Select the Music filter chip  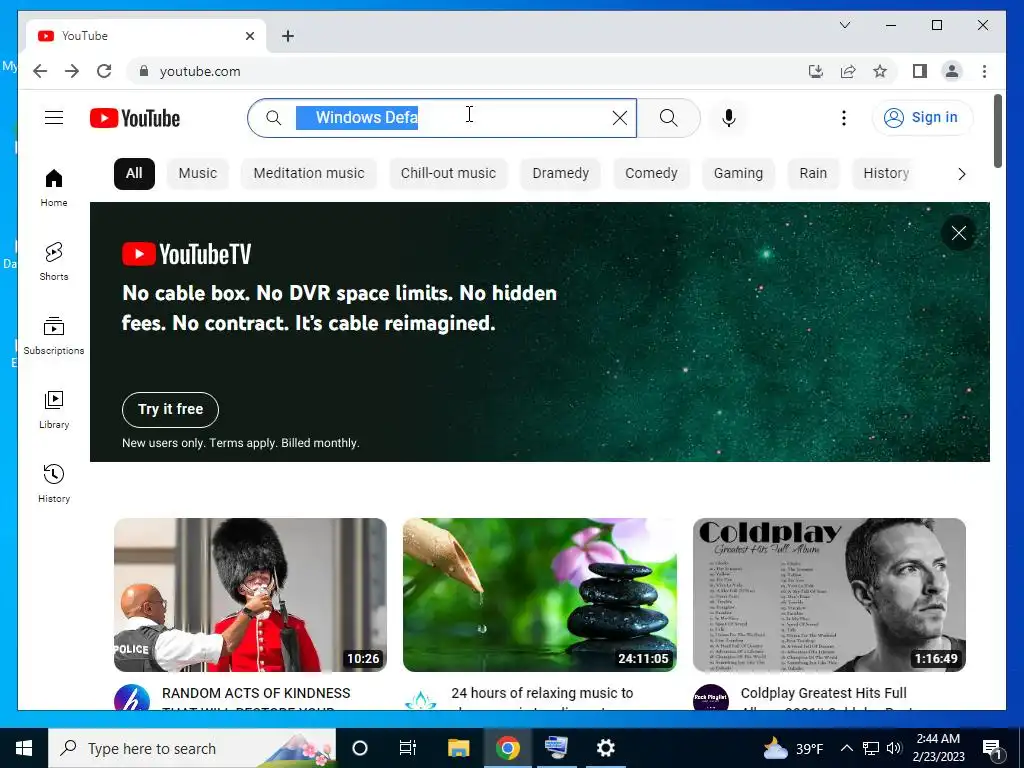(x=197, y=173)
